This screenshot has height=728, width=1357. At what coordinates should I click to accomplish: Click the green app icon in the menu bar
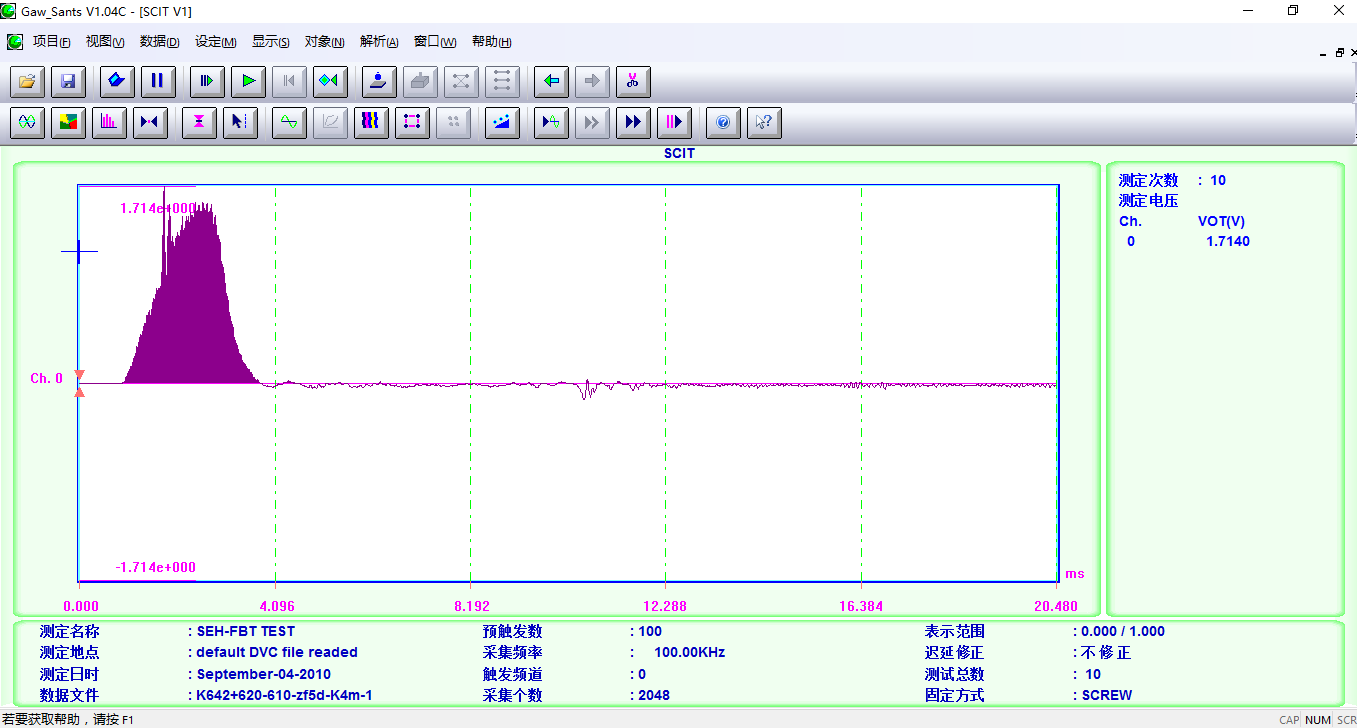pyautogui.click(x=15, y=42)
